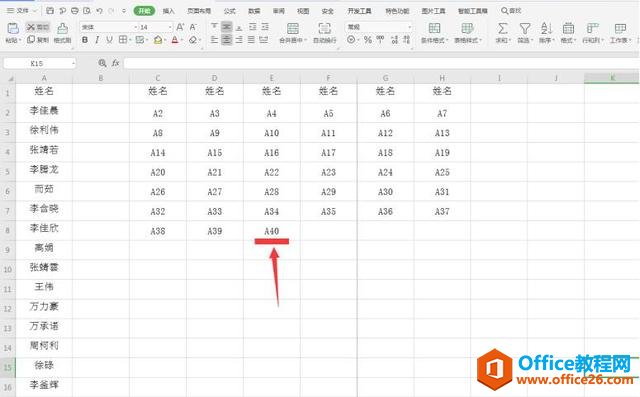Click the Sort A-Z icon
Screen dimensions: 640x397
point(546,28)
